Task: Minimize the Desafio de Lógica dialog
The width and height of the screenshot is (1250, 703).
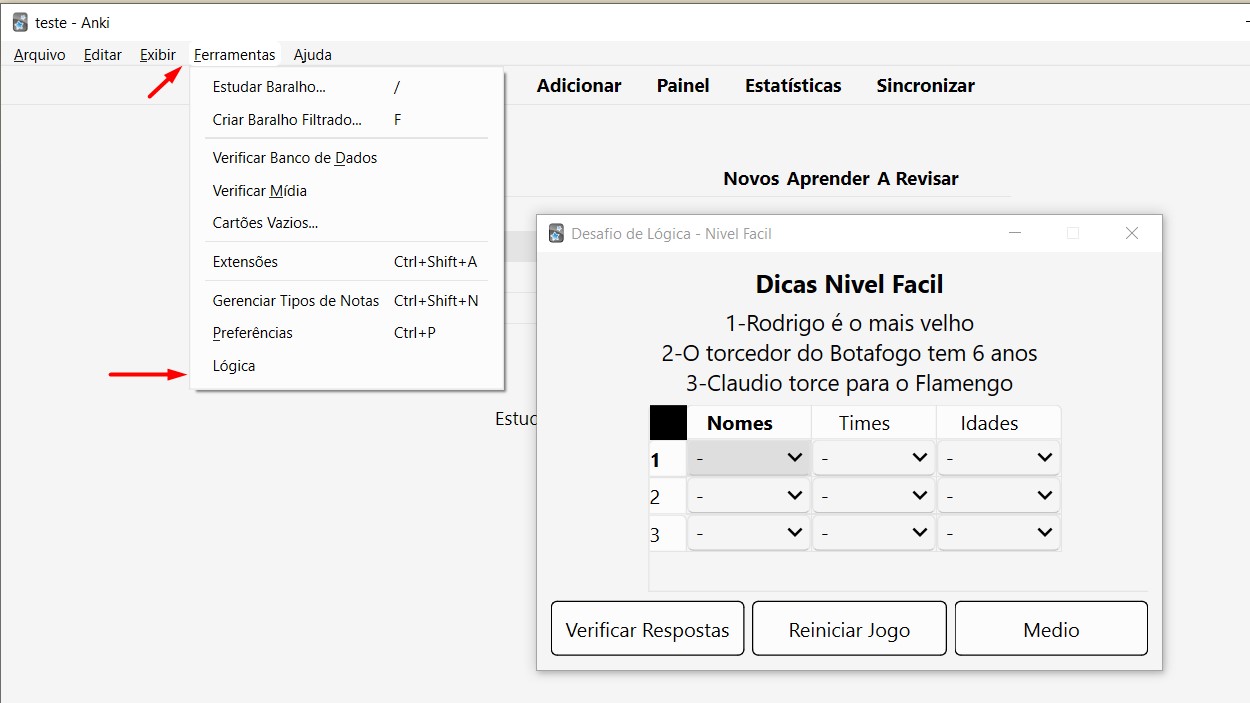Action: pos(1015,233)
